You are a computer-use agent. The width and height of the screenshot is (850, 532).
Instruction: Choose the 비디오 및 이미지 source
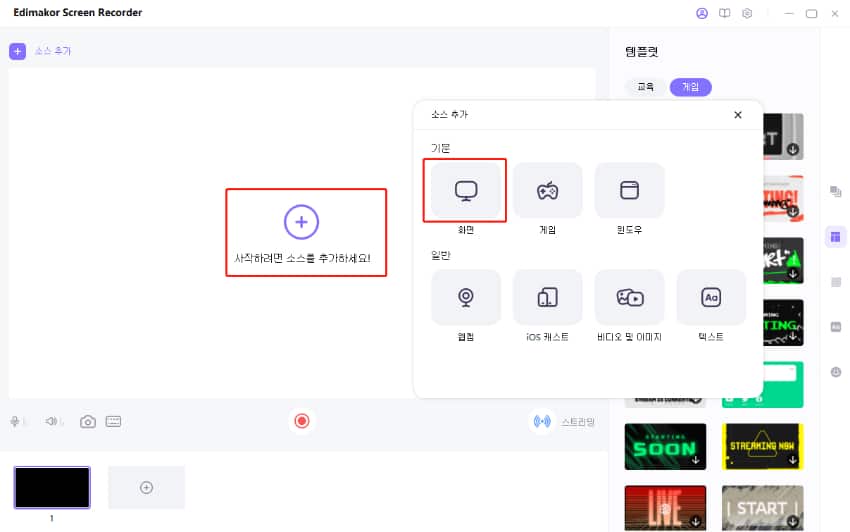point(629,298)
